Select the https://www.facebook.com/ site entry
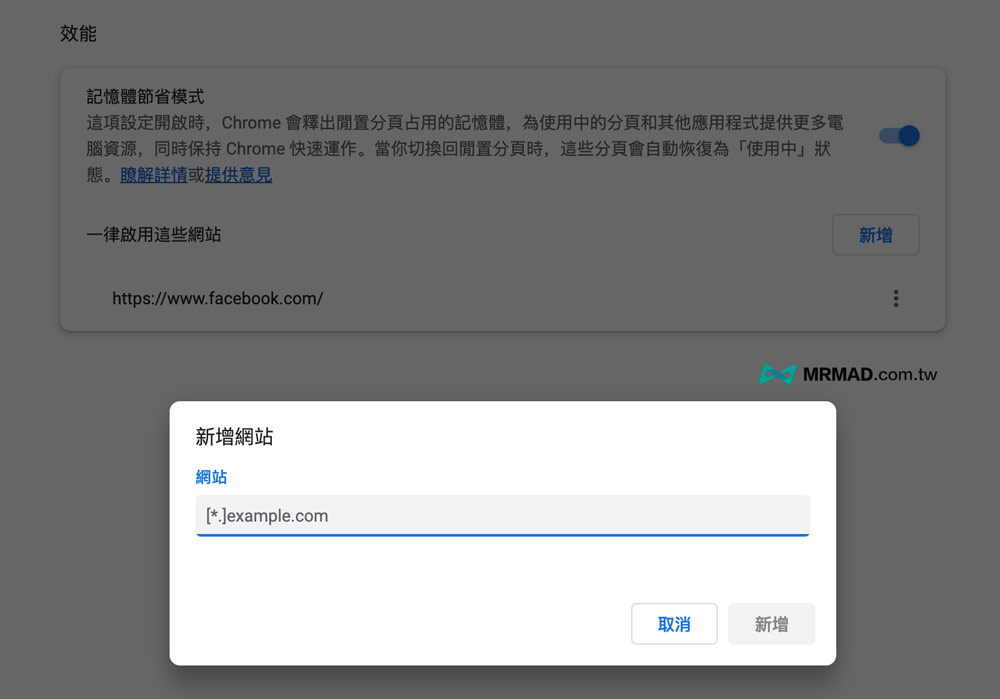Screen dimensions: 1000x699 pyautogui.click(x=217, y=298)
